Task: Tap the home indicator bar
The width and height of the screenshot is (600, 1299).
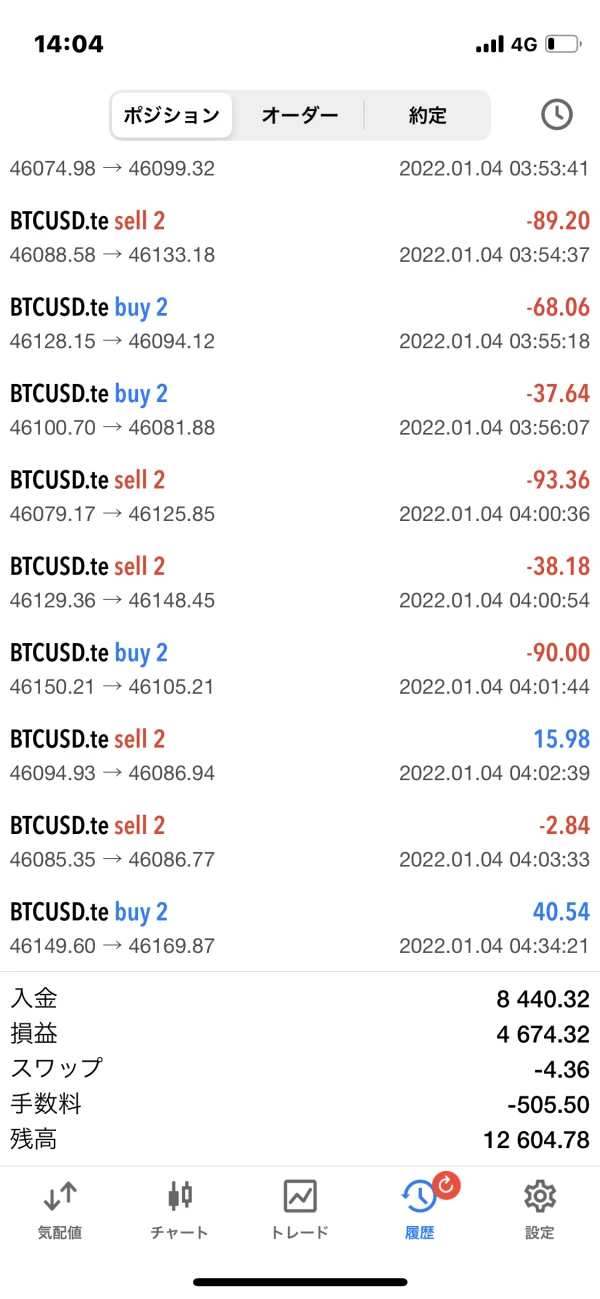Action: coord(300,1282)
